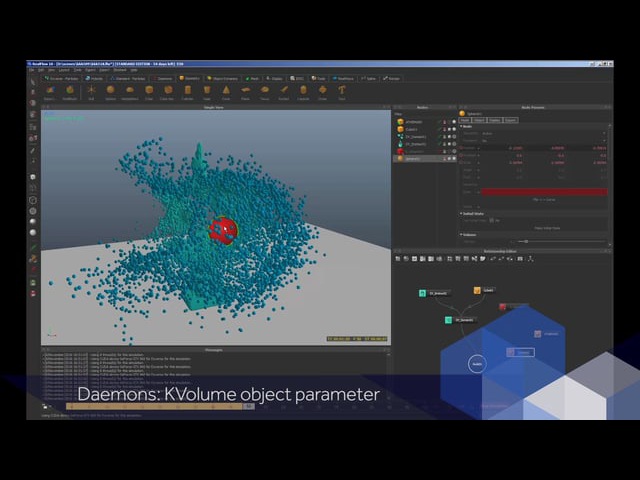This screenshot has width=640, height=480.
Task: Add a Torus from the geometry shelf
Action: pyautogui.click(x=264, y=93)
